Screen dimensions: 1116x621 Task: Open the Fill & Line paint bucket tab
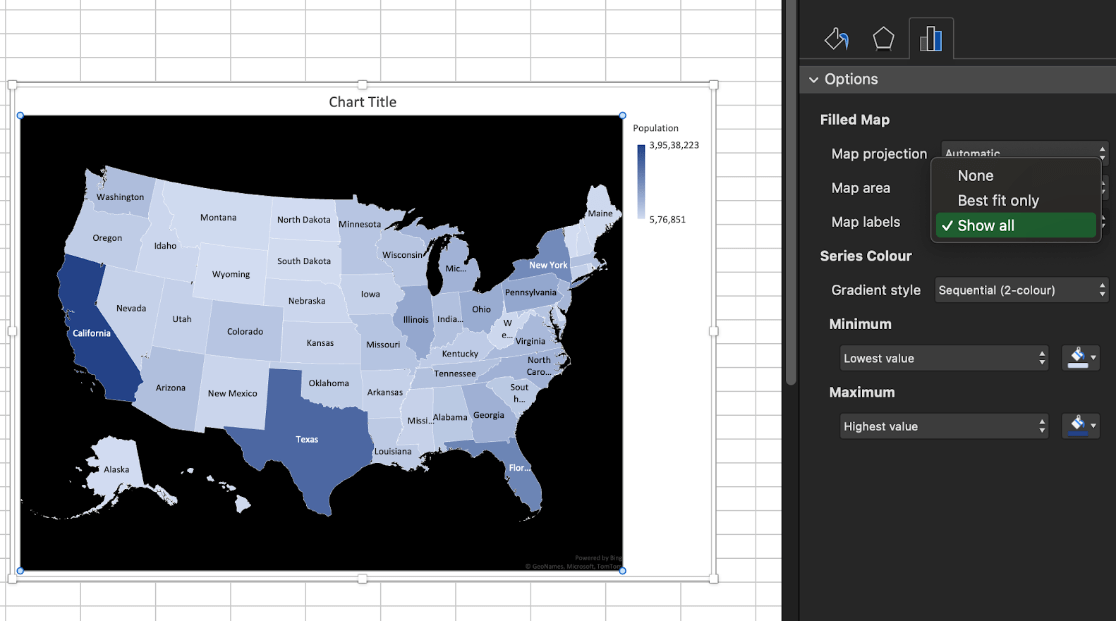point(836,38)
